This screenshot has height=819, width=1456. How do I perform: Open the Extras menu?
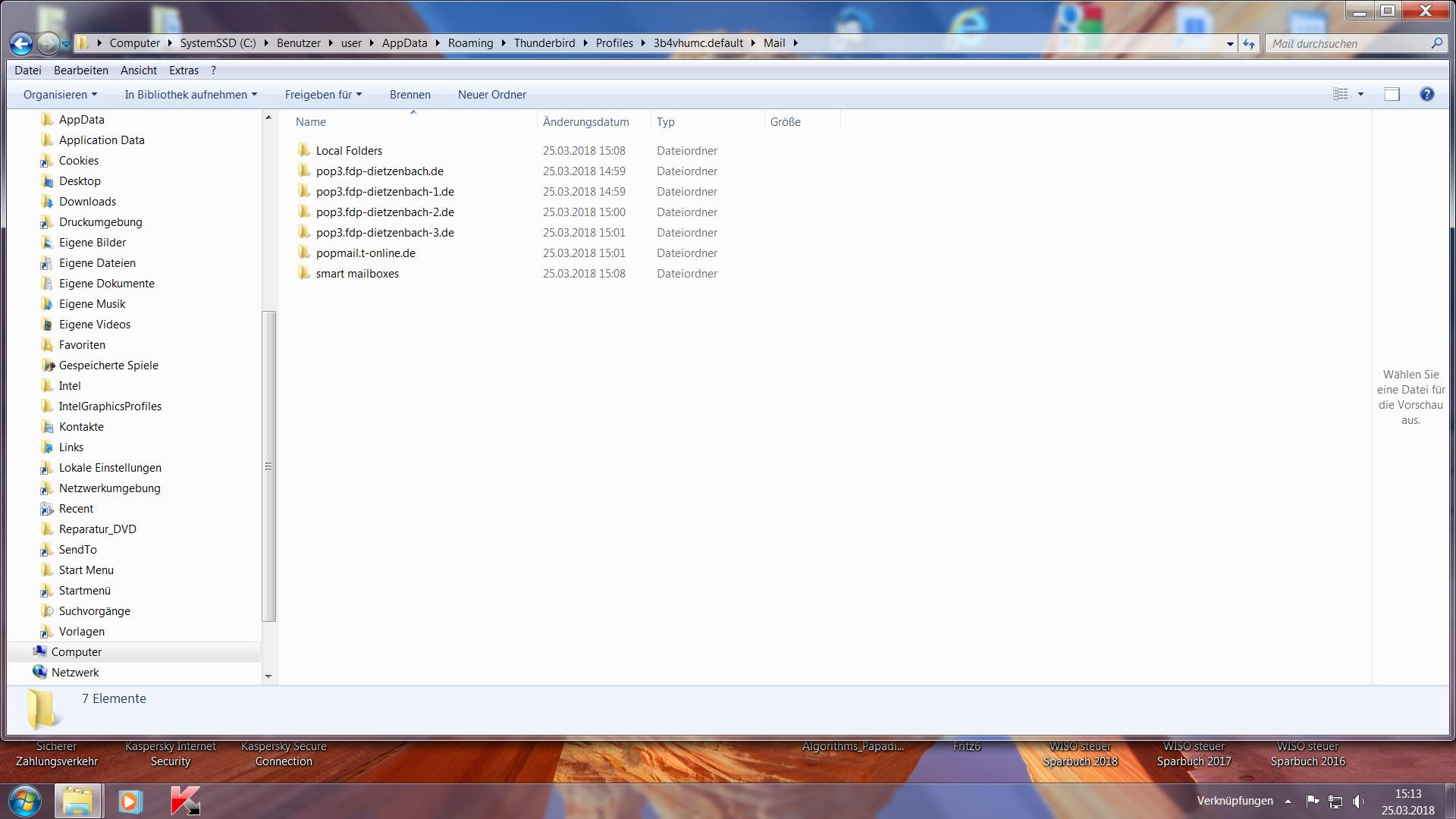pos(184,71)
